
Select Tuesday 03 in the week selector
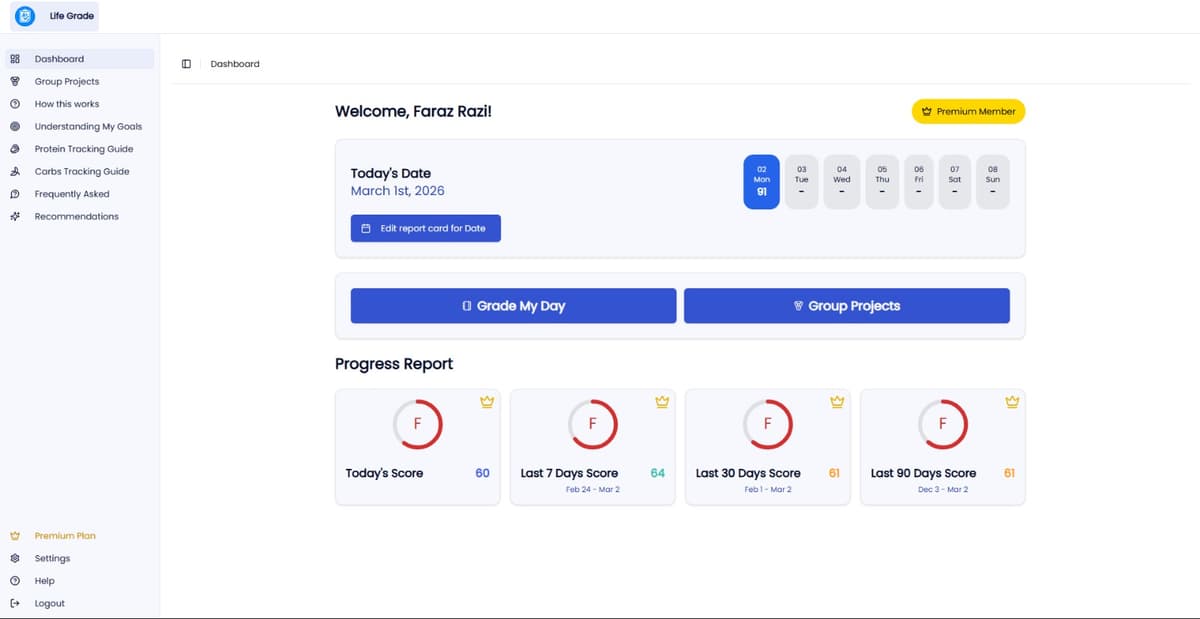[x=801, y=182]
